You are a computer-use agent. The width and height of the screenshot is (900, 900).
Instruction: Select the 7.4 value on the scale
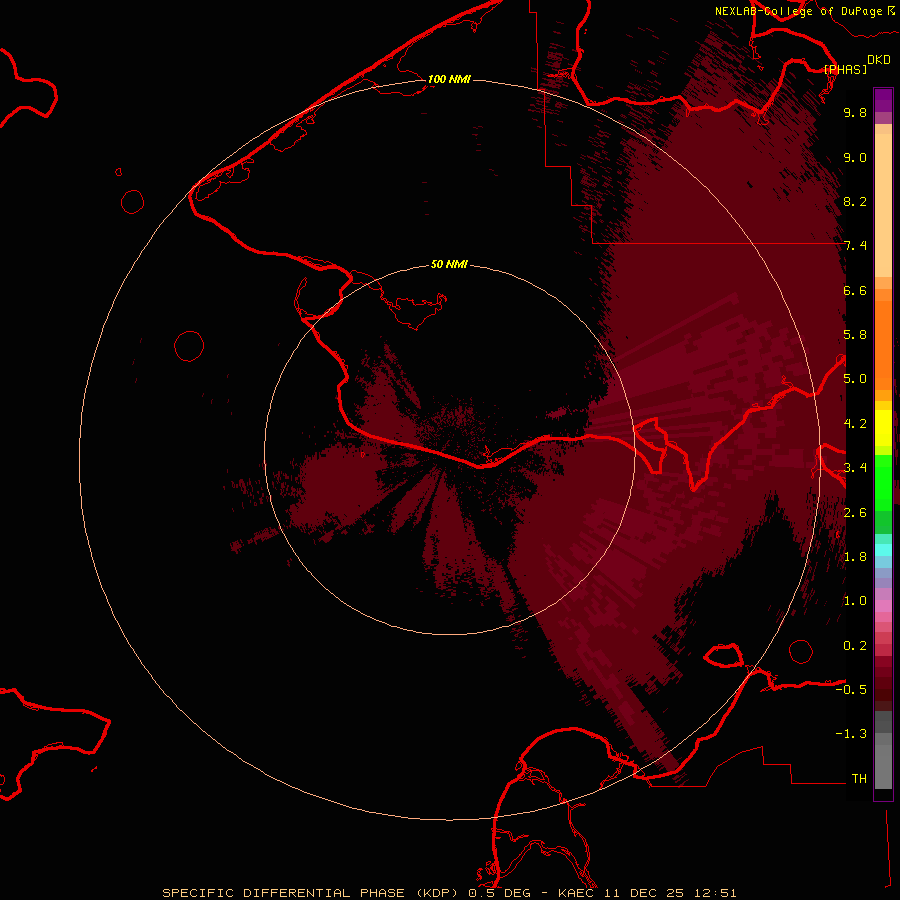coord(855,246)
